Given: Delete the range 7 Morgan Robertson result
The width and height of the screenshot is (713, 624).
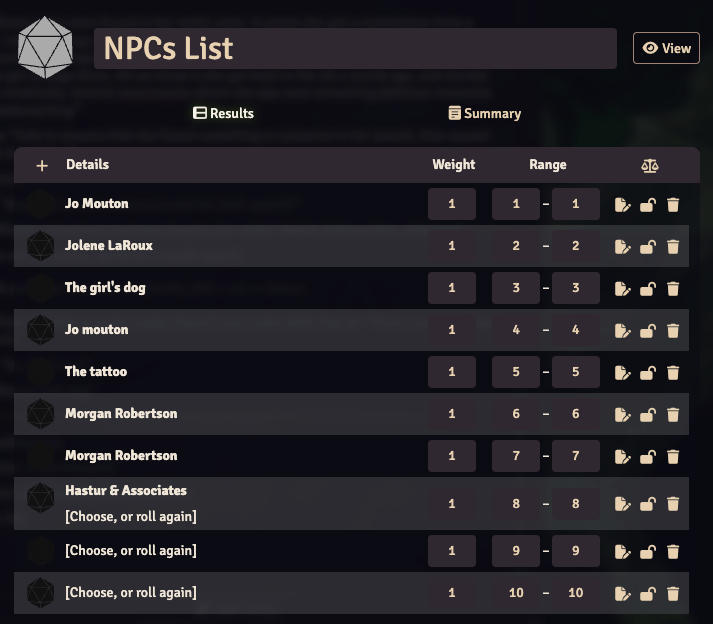Looking at the screenshot, I should click(x=673, y=457).
